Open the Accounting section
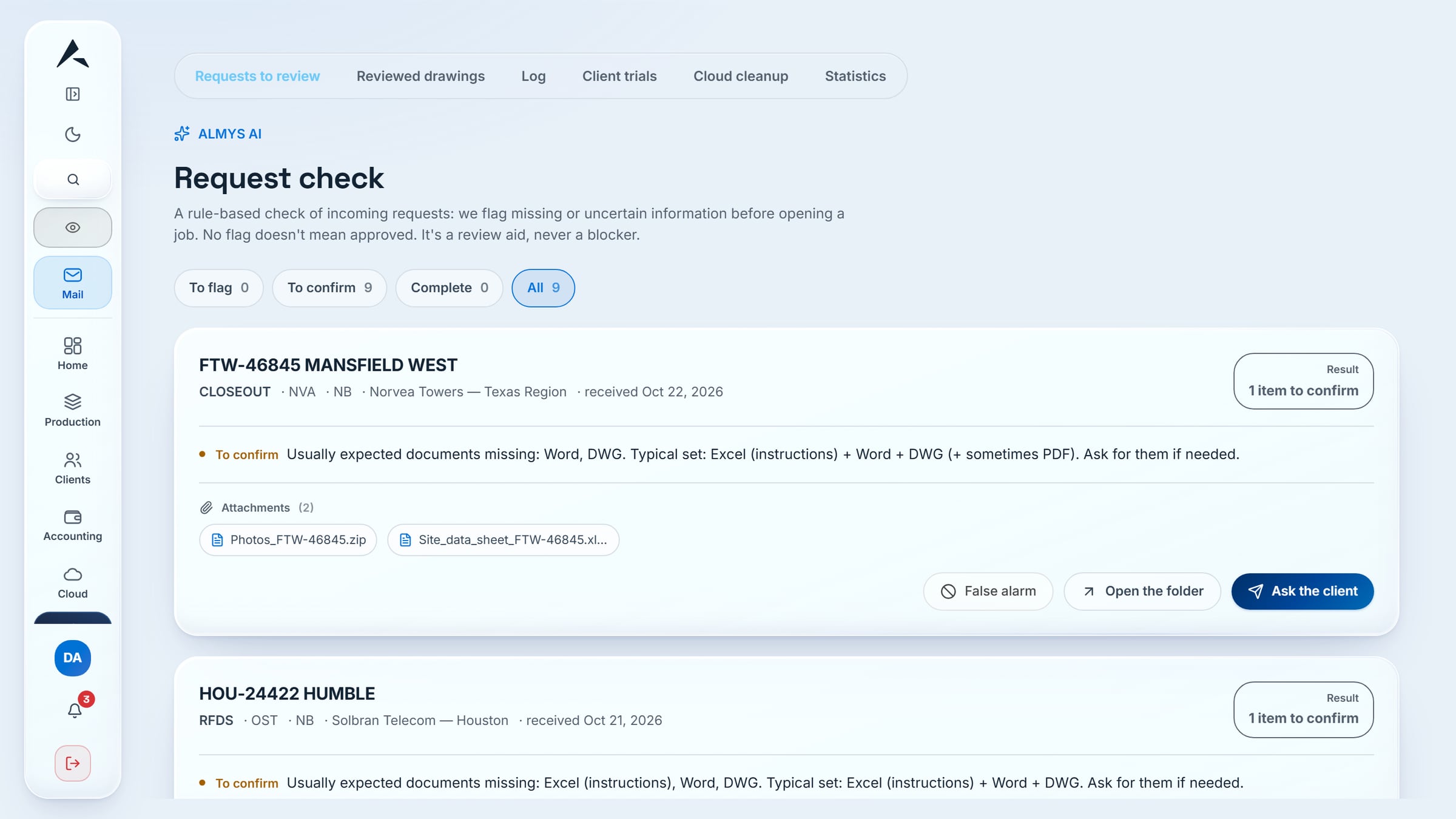 73,525
